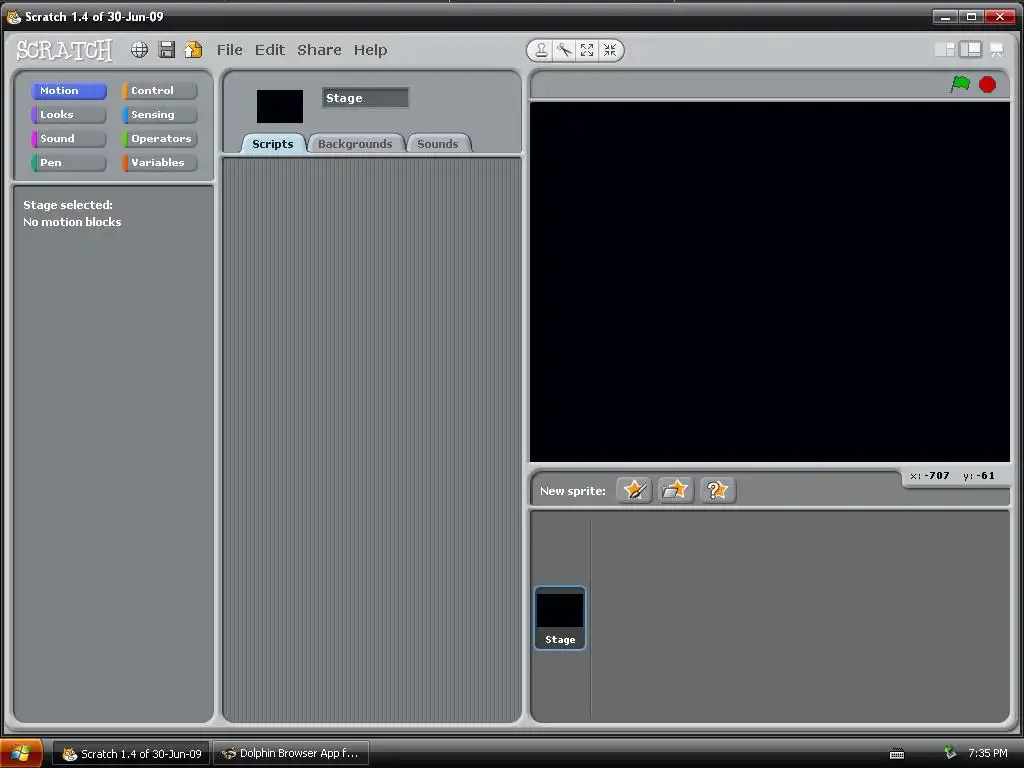Select the Grow sprite tool
This screenshot has width=1024, height=768.
click(x=587, y=50)
